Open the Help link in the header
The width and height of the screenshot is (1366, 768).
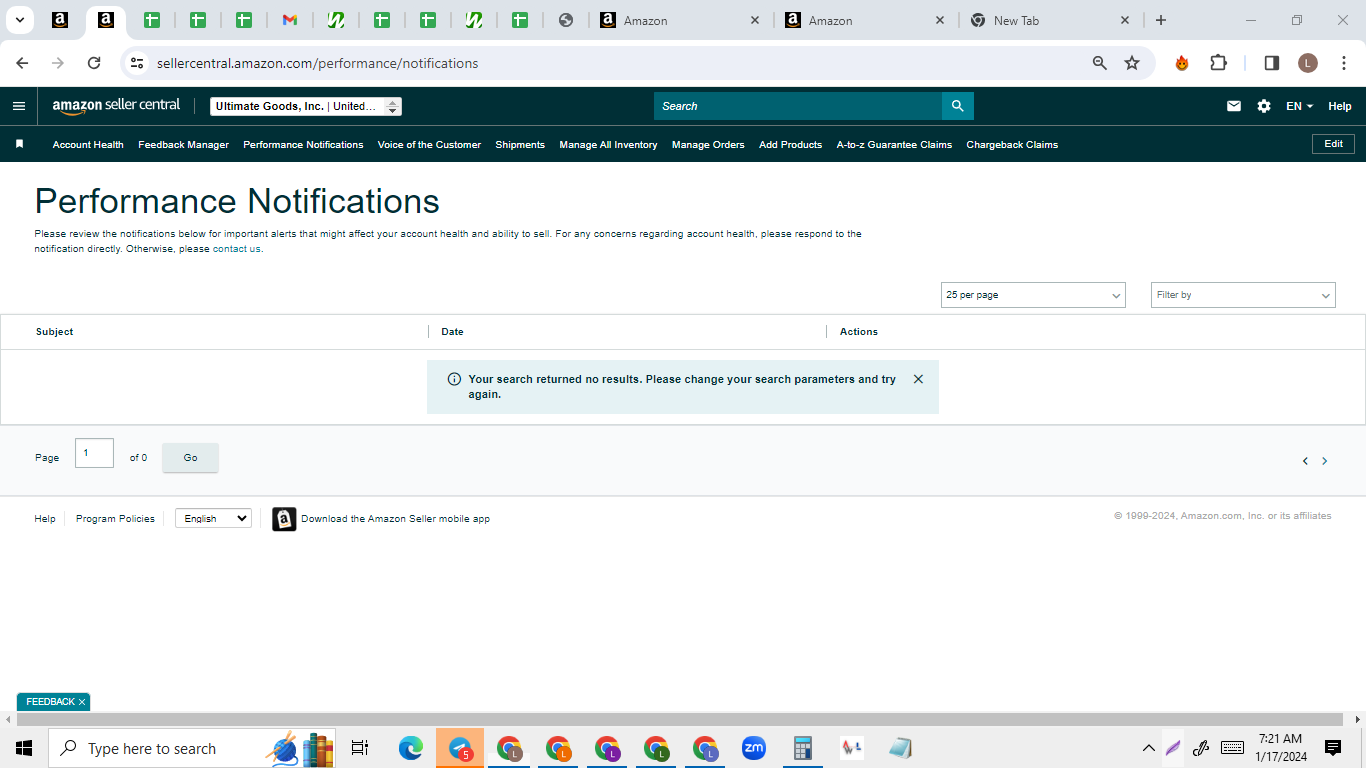click(x=1339, y=106)
